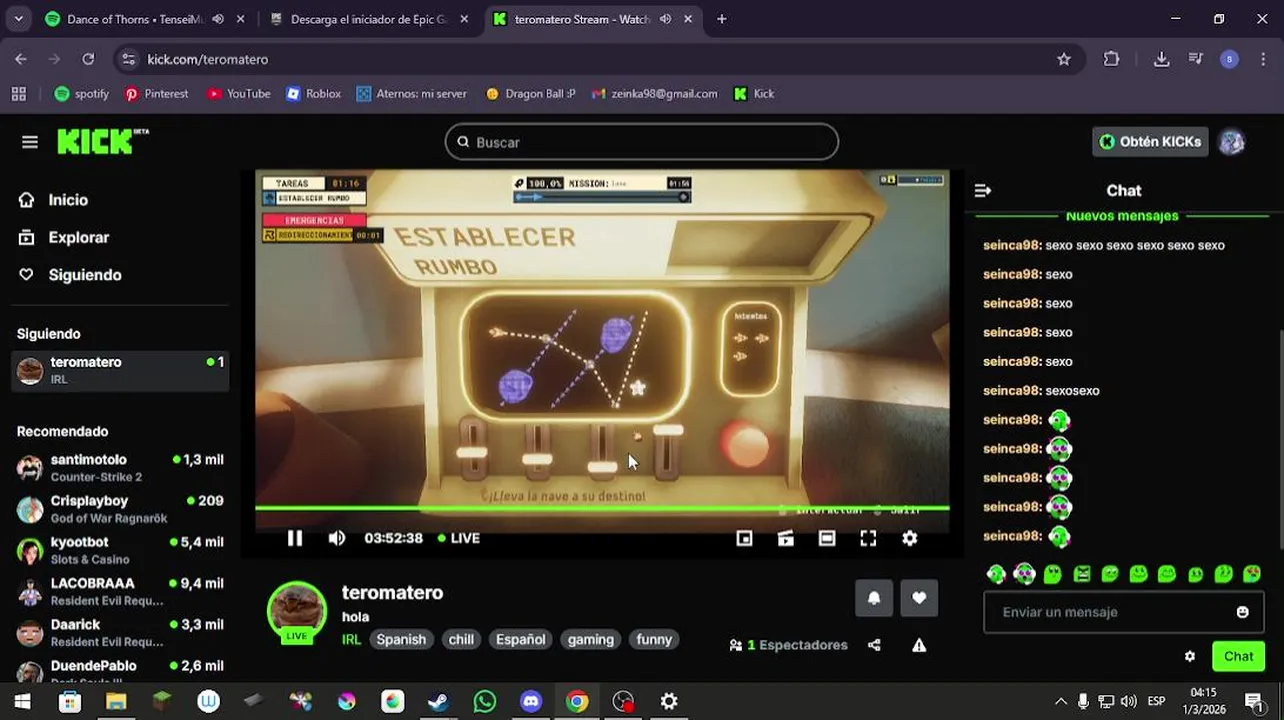1284x720 pixels.
Task: Open Chrome extensions puzzle icon
Action: 1111,59
